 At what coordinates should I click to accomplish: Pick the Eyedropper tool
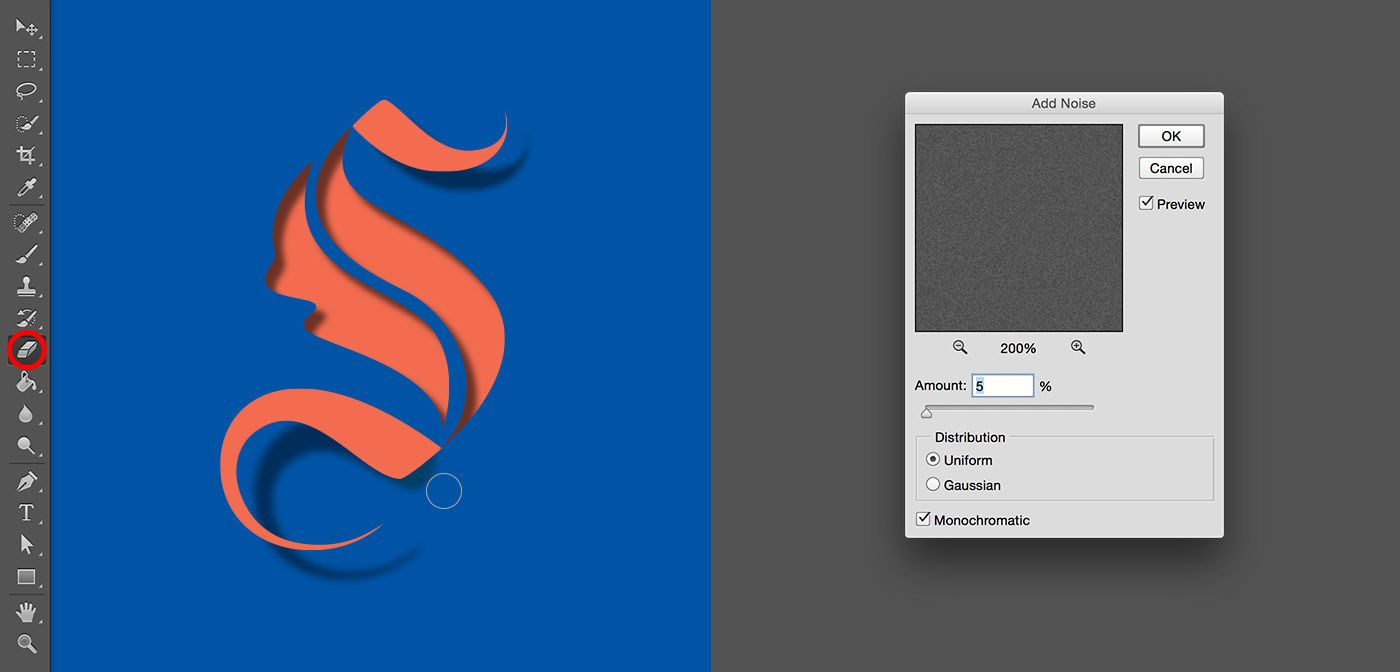(26, 188)
